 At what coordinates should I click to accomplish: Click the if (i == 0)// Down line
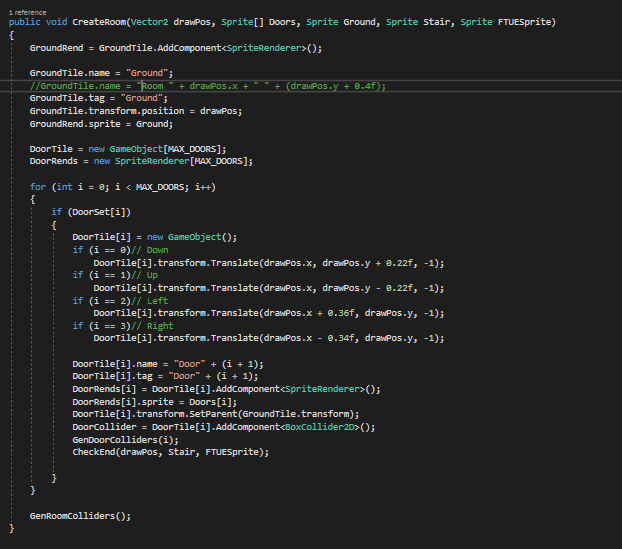click(x=120, y=250)
